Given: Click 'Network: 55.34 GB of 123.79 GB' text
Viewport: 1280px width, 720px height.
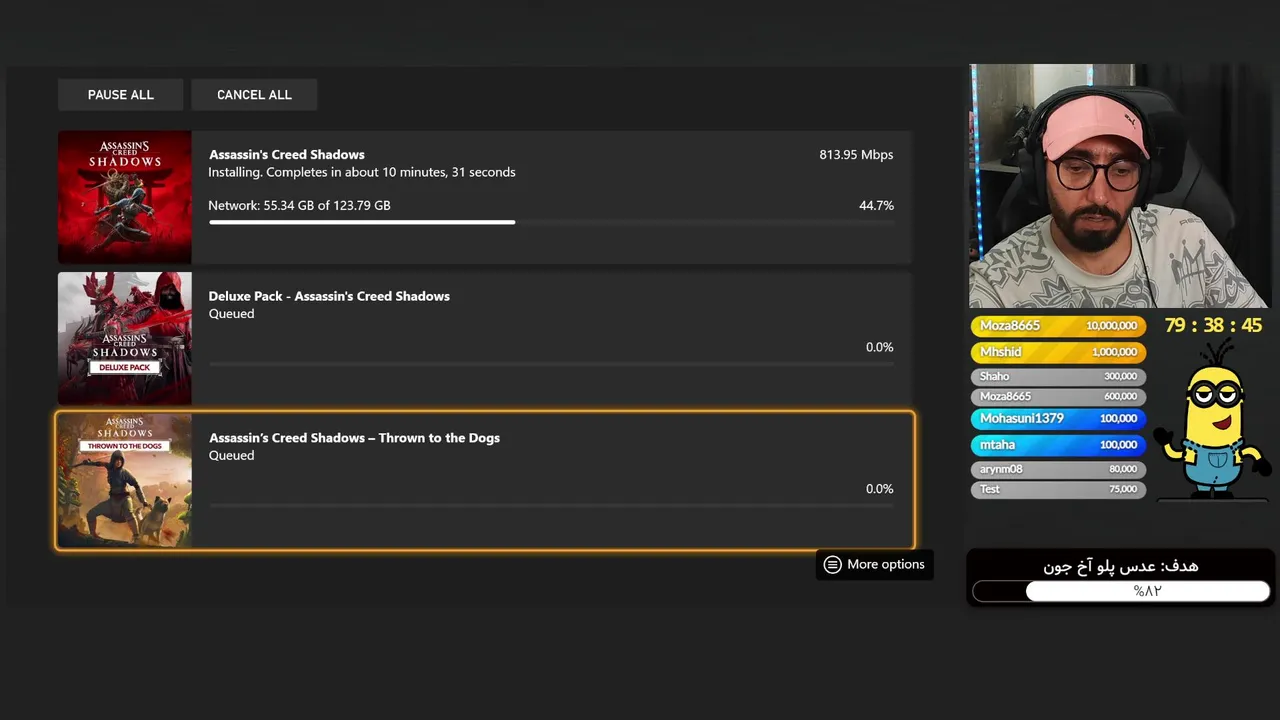Looking at the screenshot, I should 299,205.
